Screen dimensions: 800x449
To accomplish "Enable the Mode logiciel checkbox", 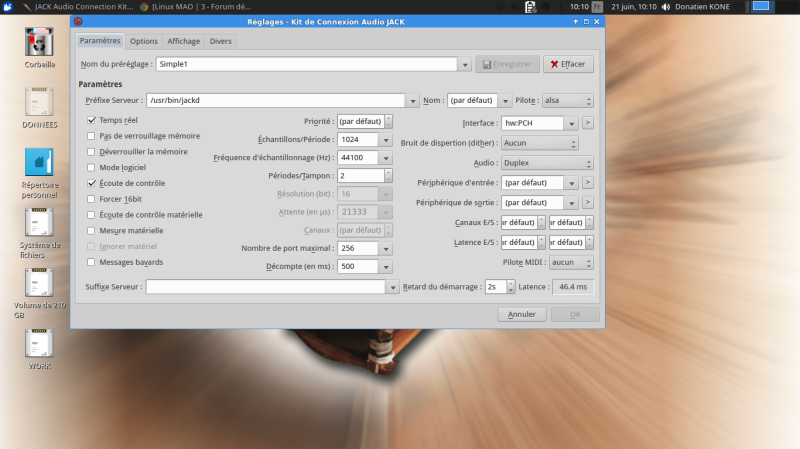I will click(x=91, y=167).
